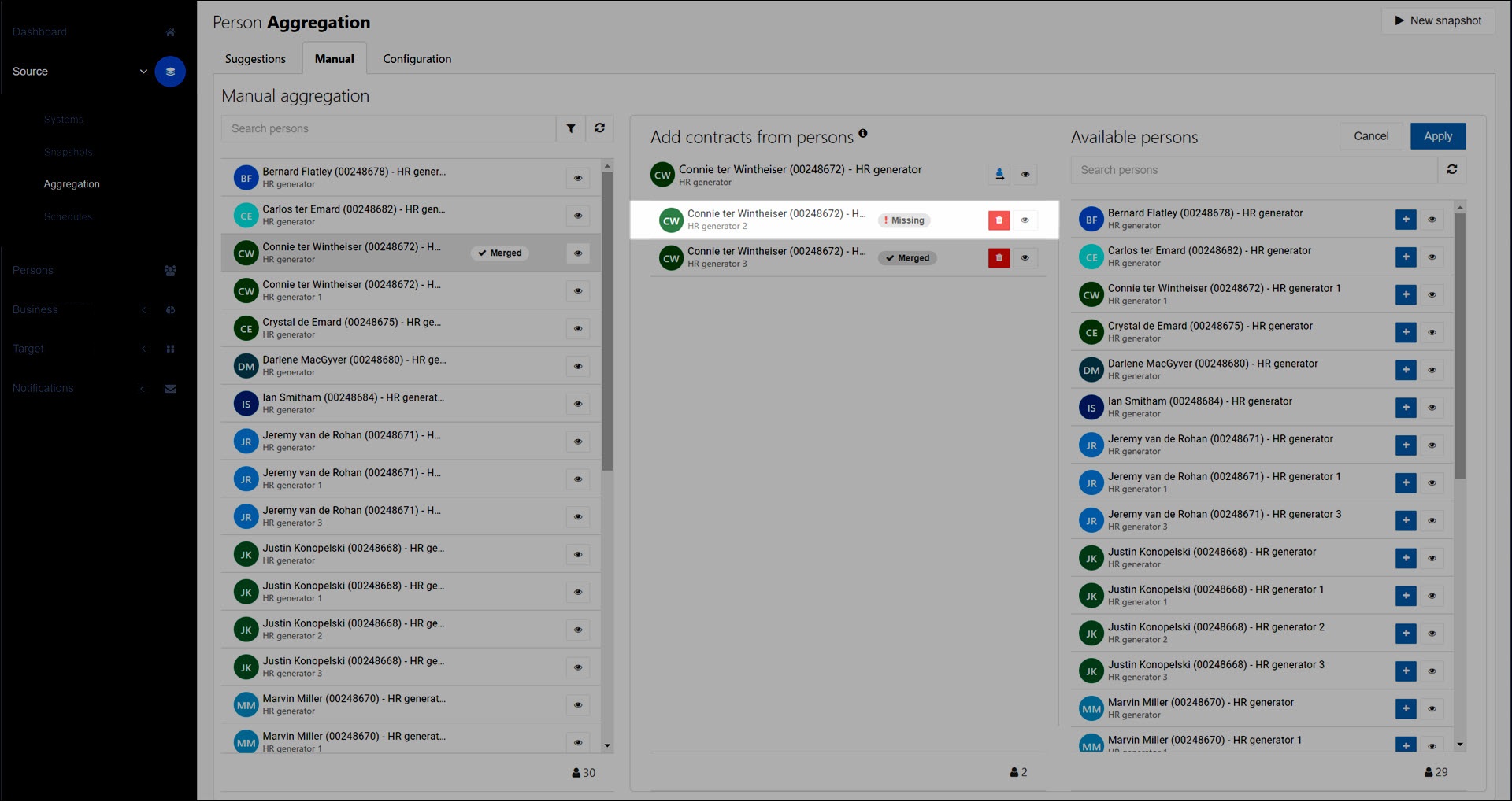This screenshot has width=1512, height=802.
Task: Collapse the Source menu chevron
Action: pos(143,72)
